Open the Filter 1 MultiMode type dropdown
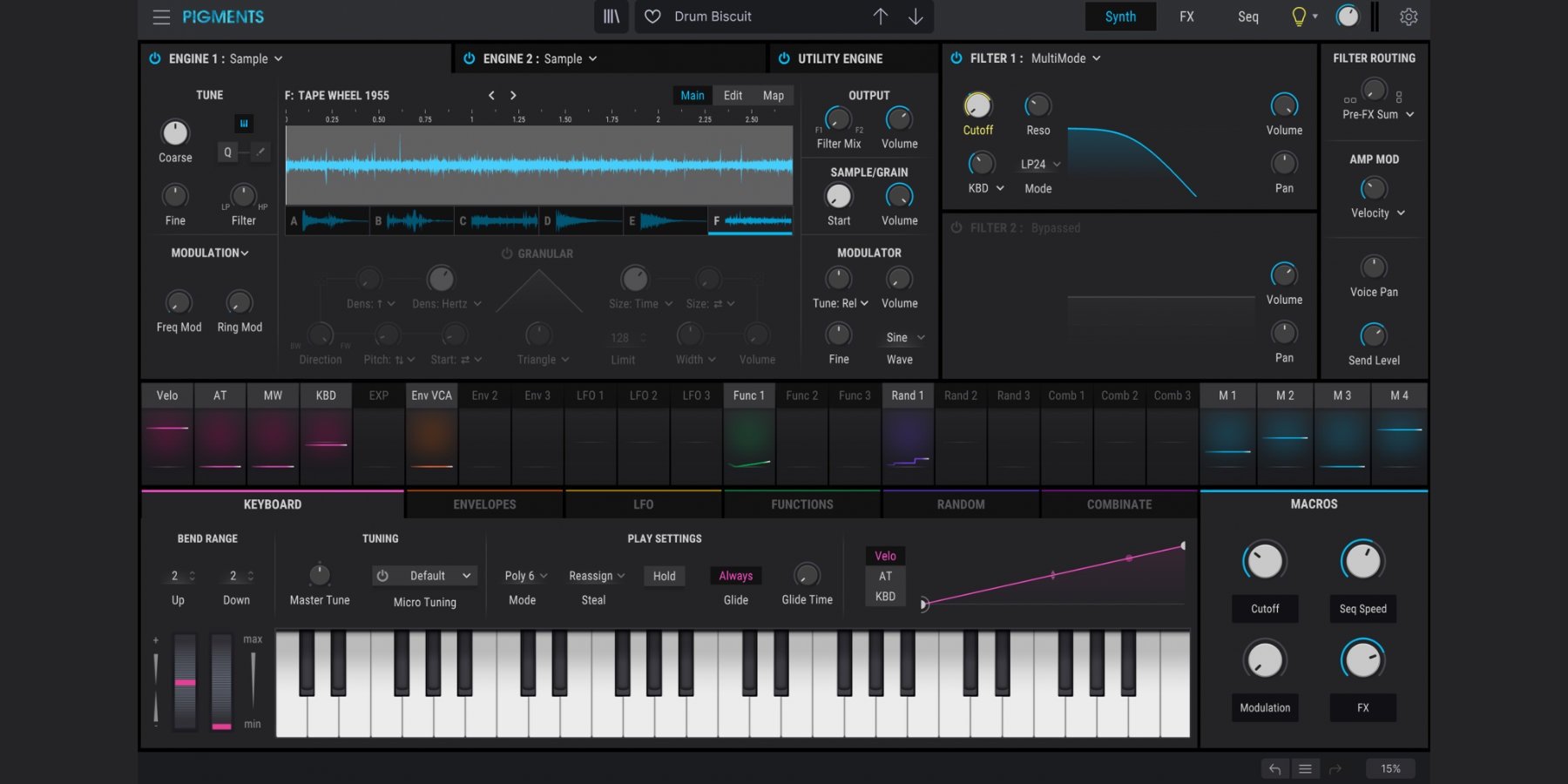Image resolution: width=1568 pixels, height=784 pixels. [x=1066, y=58]
